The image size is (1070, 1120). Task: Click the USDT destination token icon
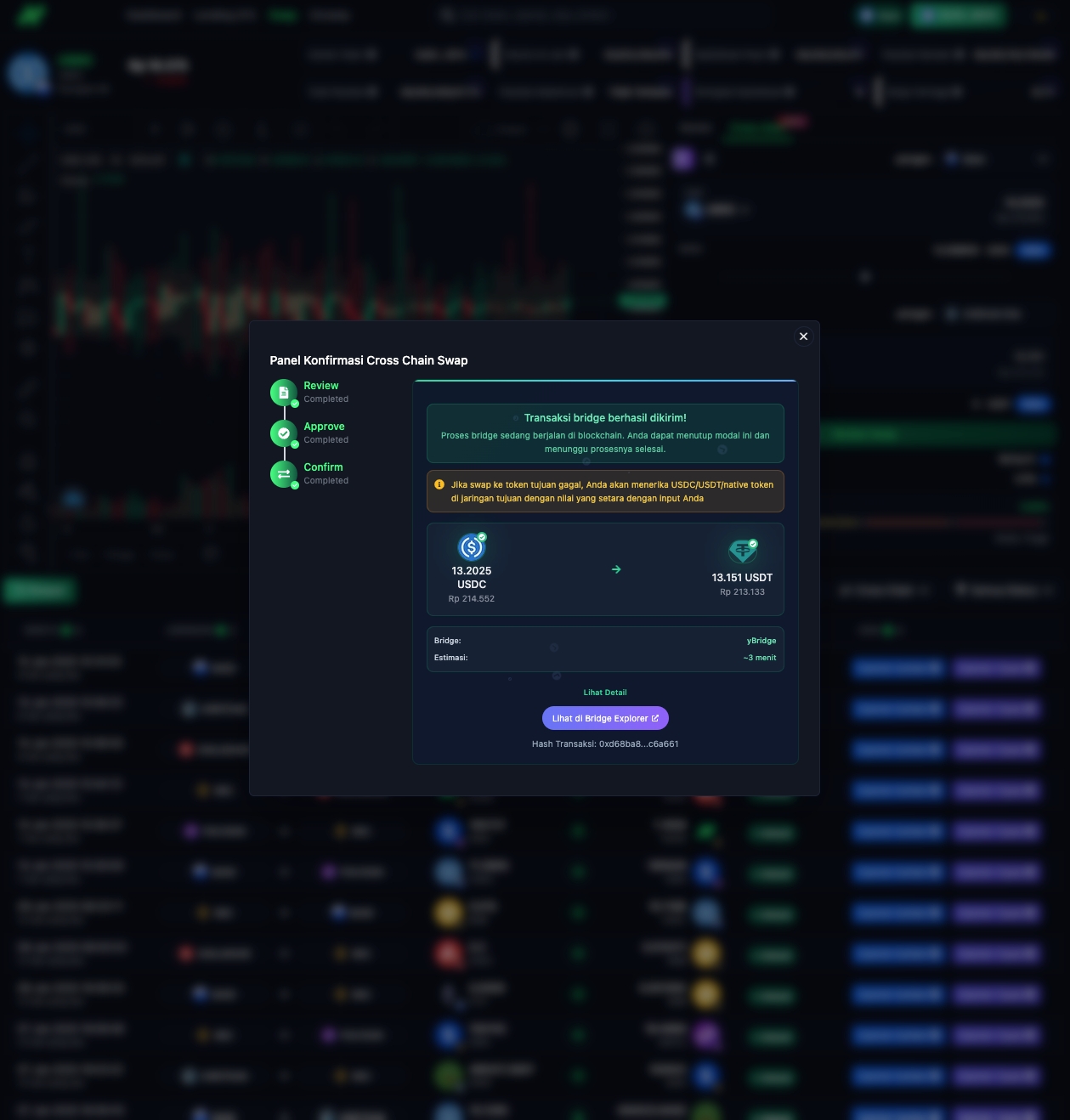(x=742, y=552)
